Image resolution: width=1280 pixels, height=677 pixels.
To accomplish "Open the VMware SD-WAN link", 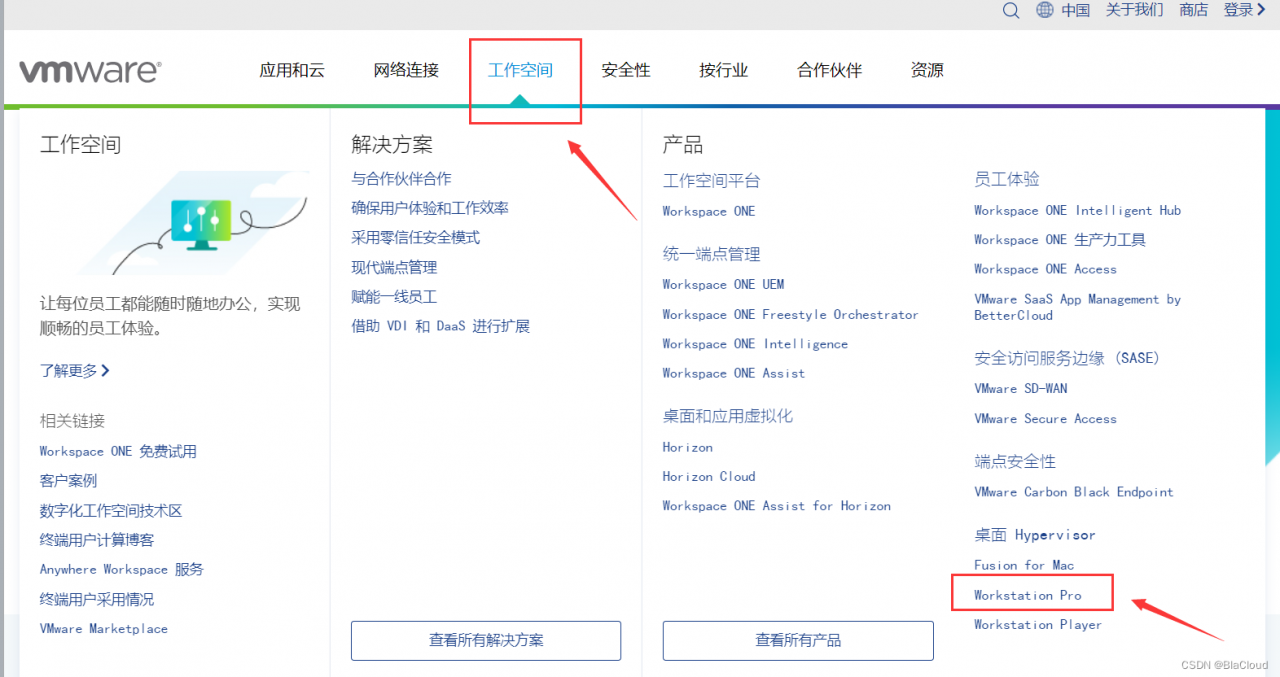I will 1021,388.
